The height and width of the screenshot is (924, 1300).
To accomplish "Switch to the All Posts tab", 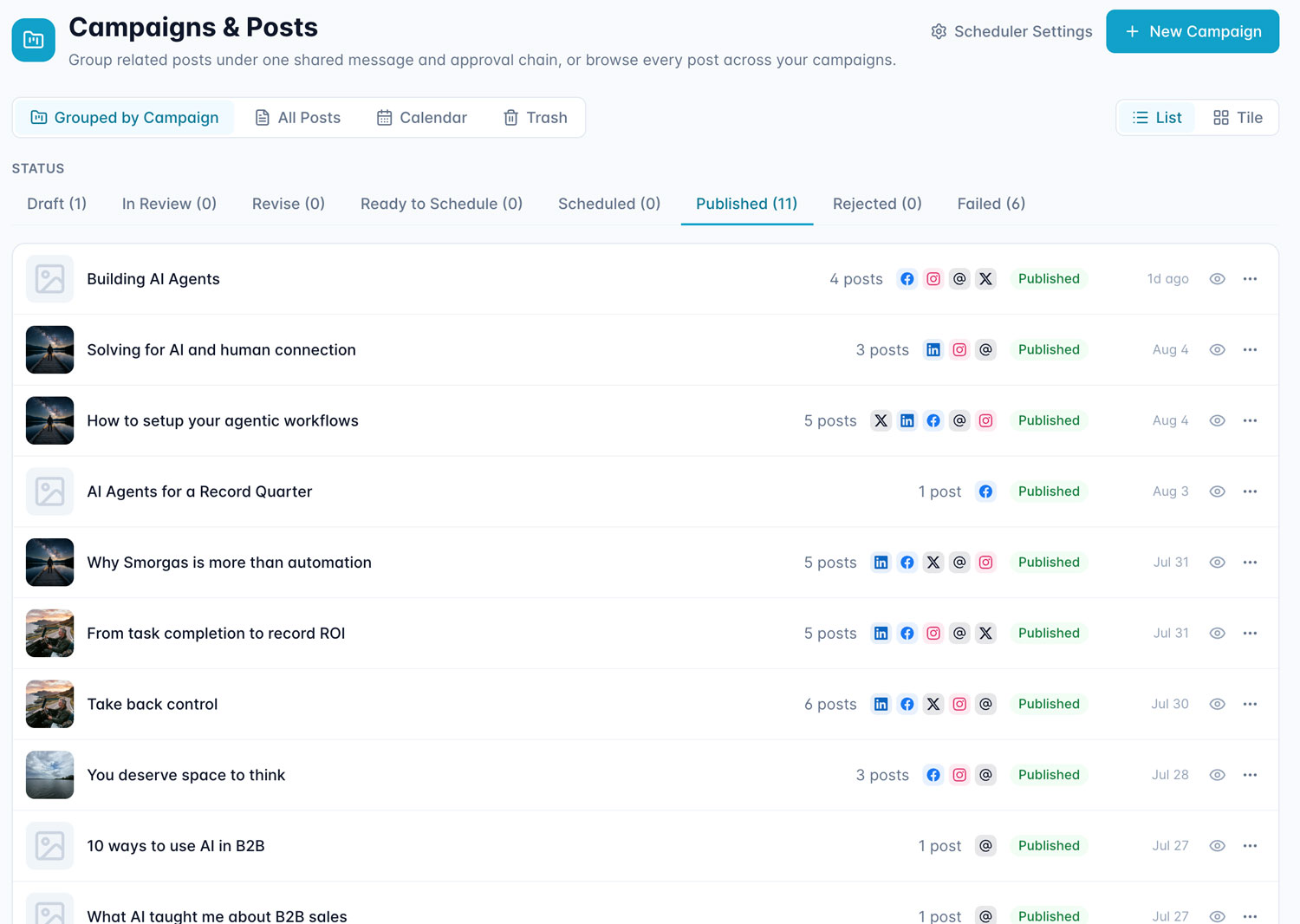I will coord(297,118).
